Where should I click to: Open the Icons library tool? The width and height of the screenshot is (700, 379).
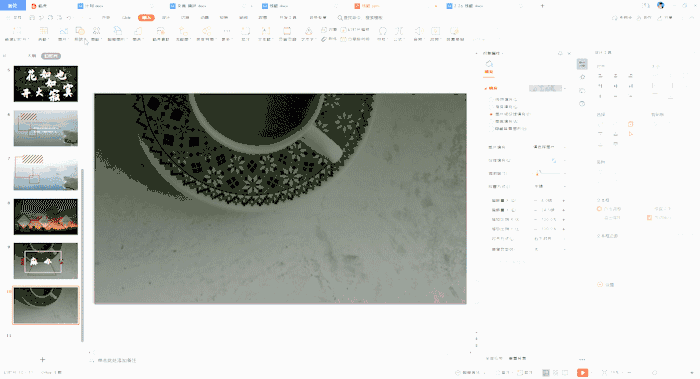[x=96, y=34]
